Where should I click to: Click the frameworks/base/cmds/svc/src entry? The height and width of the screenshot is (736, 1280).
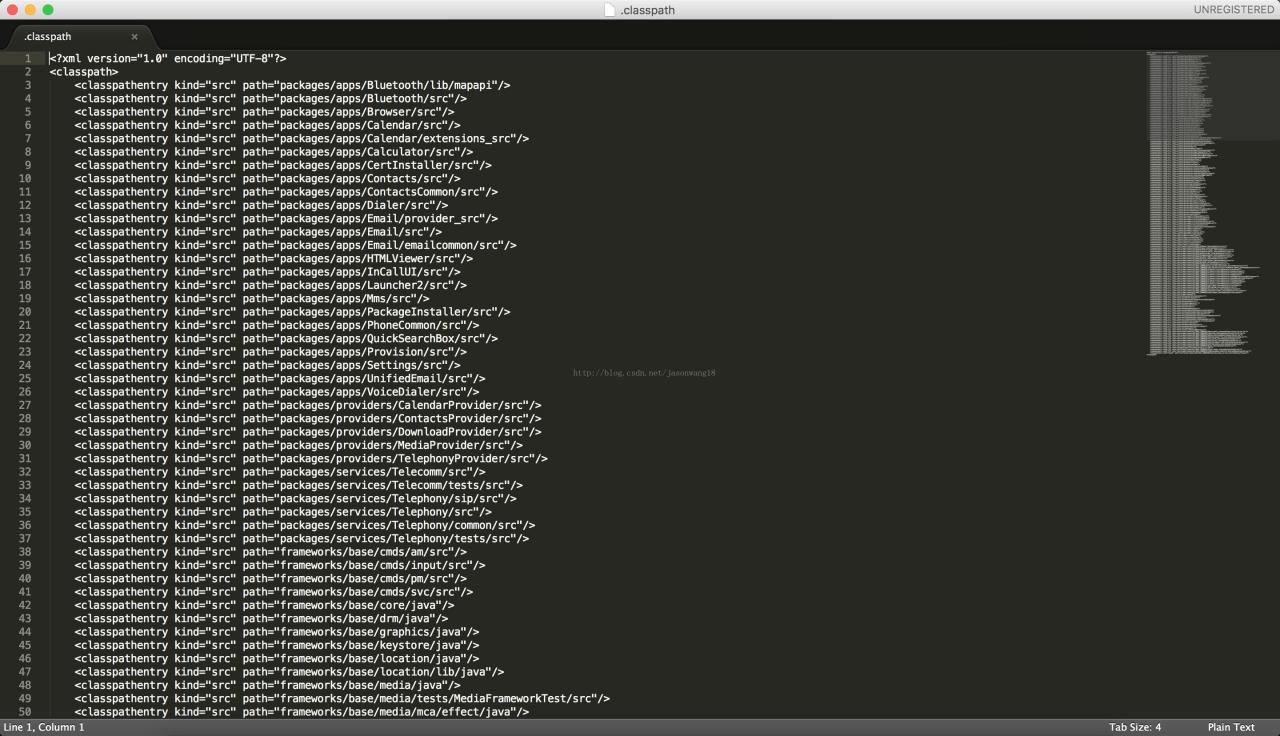click(273, 592)
